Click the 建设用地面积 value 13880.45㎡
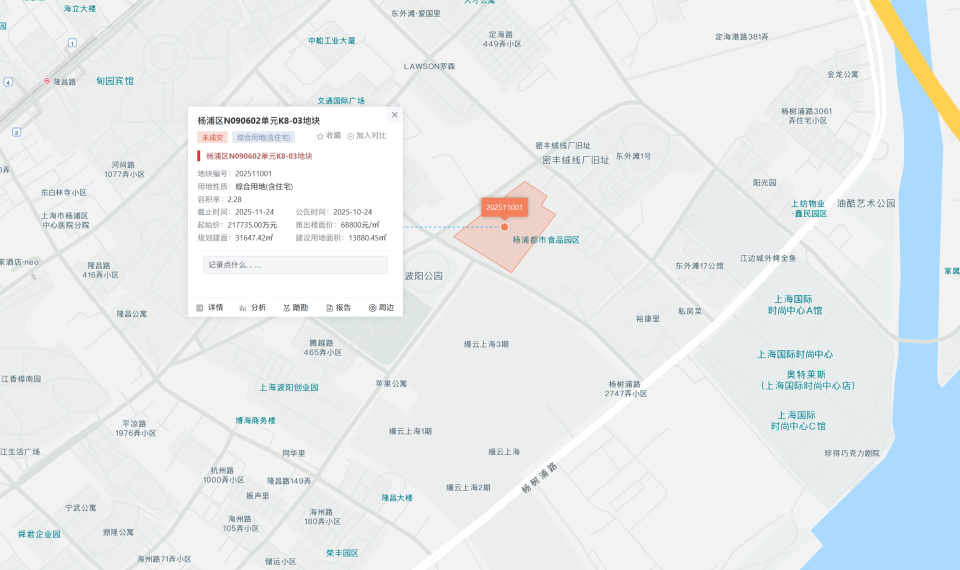The width and height of the screenshot is (960, 570). point(367,238)
